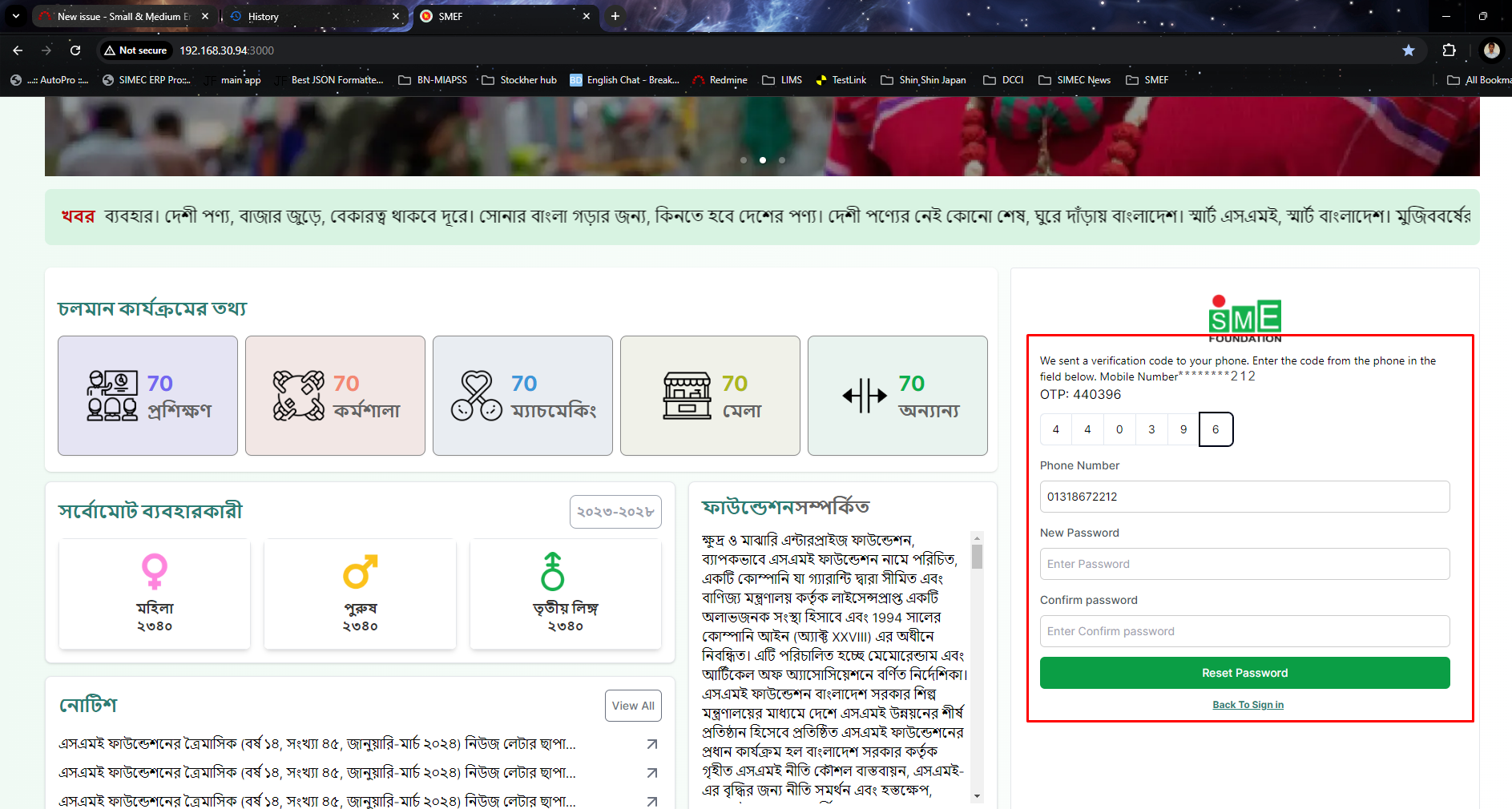This screenshot has height=809, width=1512.
Task: Click the training (প্রশিক্ষণ) card icon
Action: pyautogui.click(x=112, y=396)
